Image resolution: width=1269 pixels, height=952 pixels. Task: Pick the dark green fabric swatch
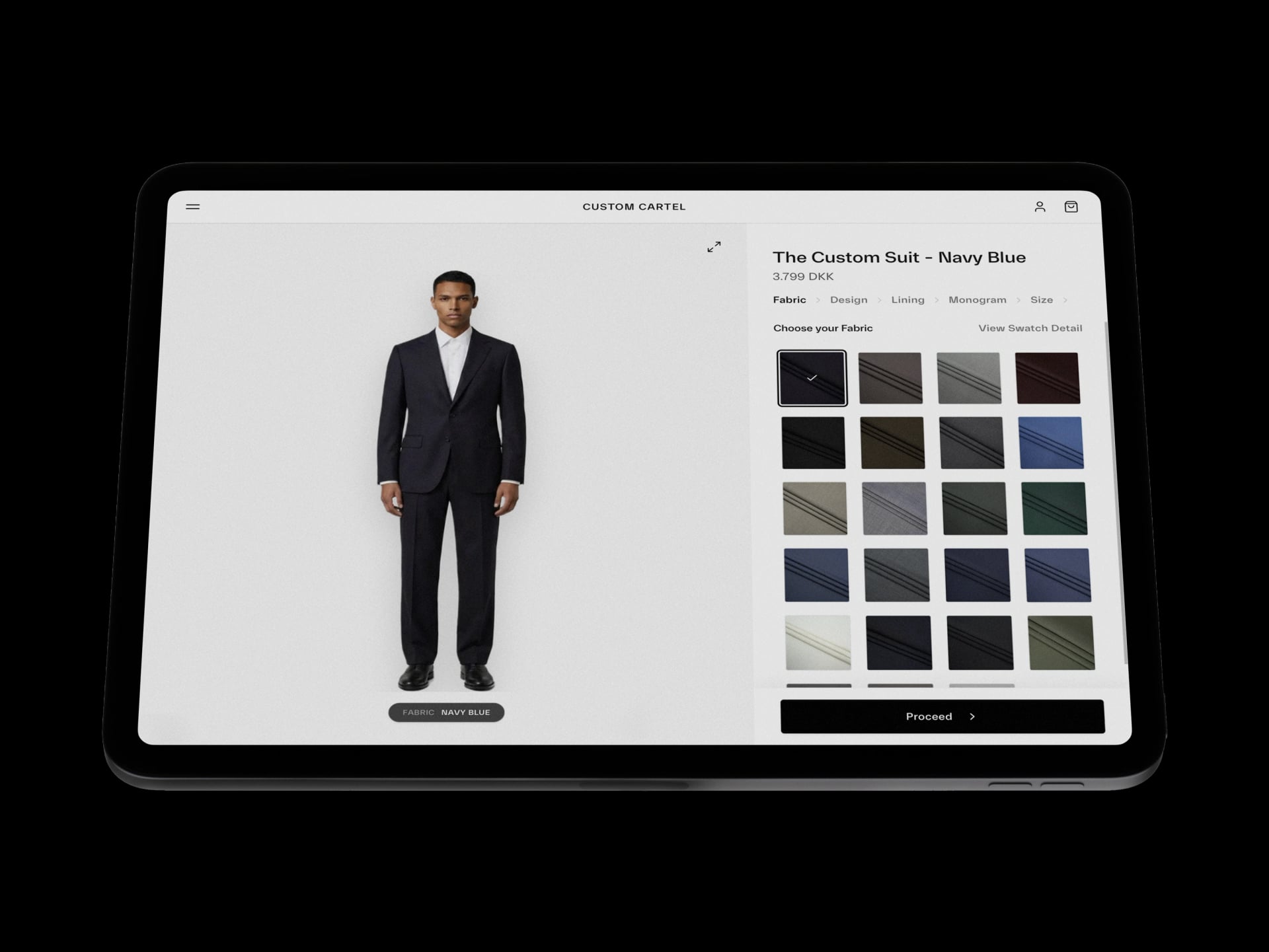1054,508
